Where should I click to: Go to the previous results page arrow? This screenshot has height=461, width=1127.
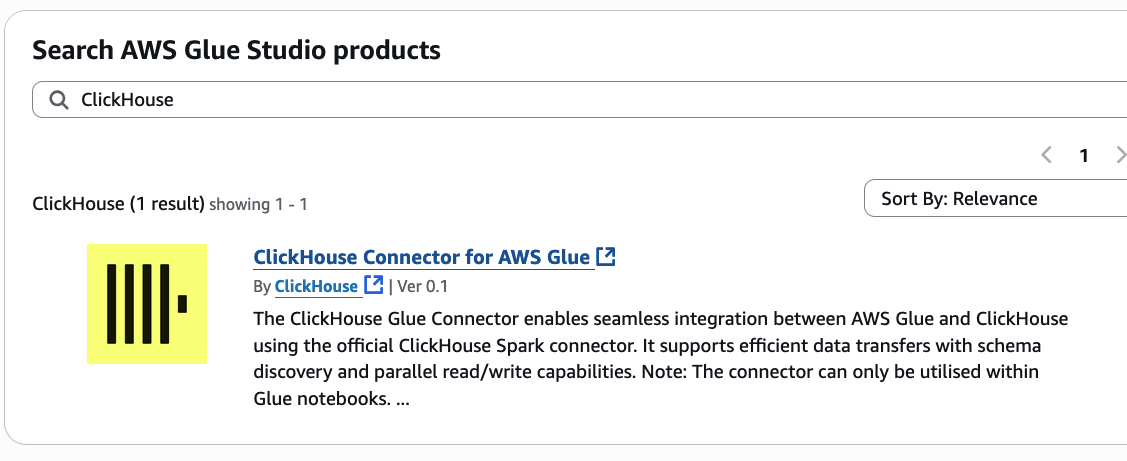point(1046,155)
